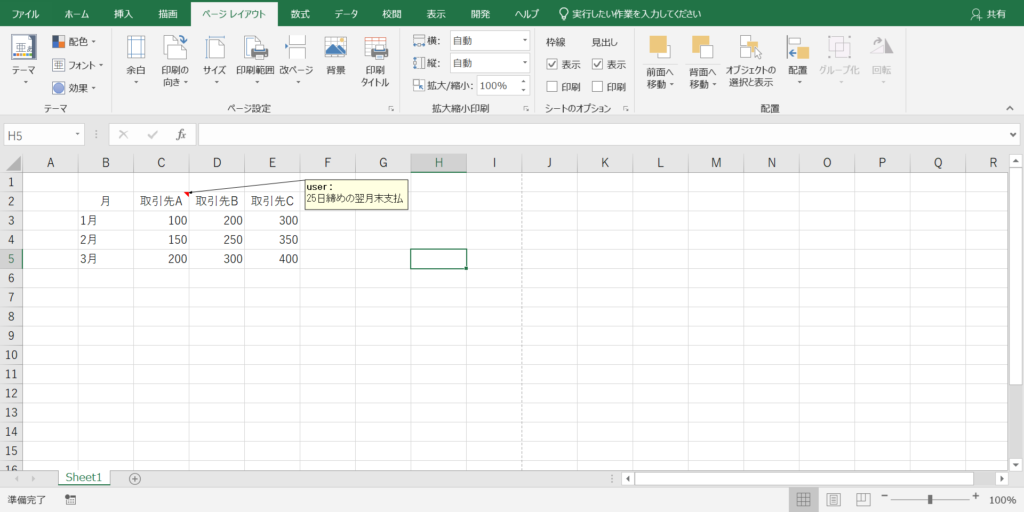Add a new sheet with plus button
Screen dimensions: 1024x512
(135, 479)
